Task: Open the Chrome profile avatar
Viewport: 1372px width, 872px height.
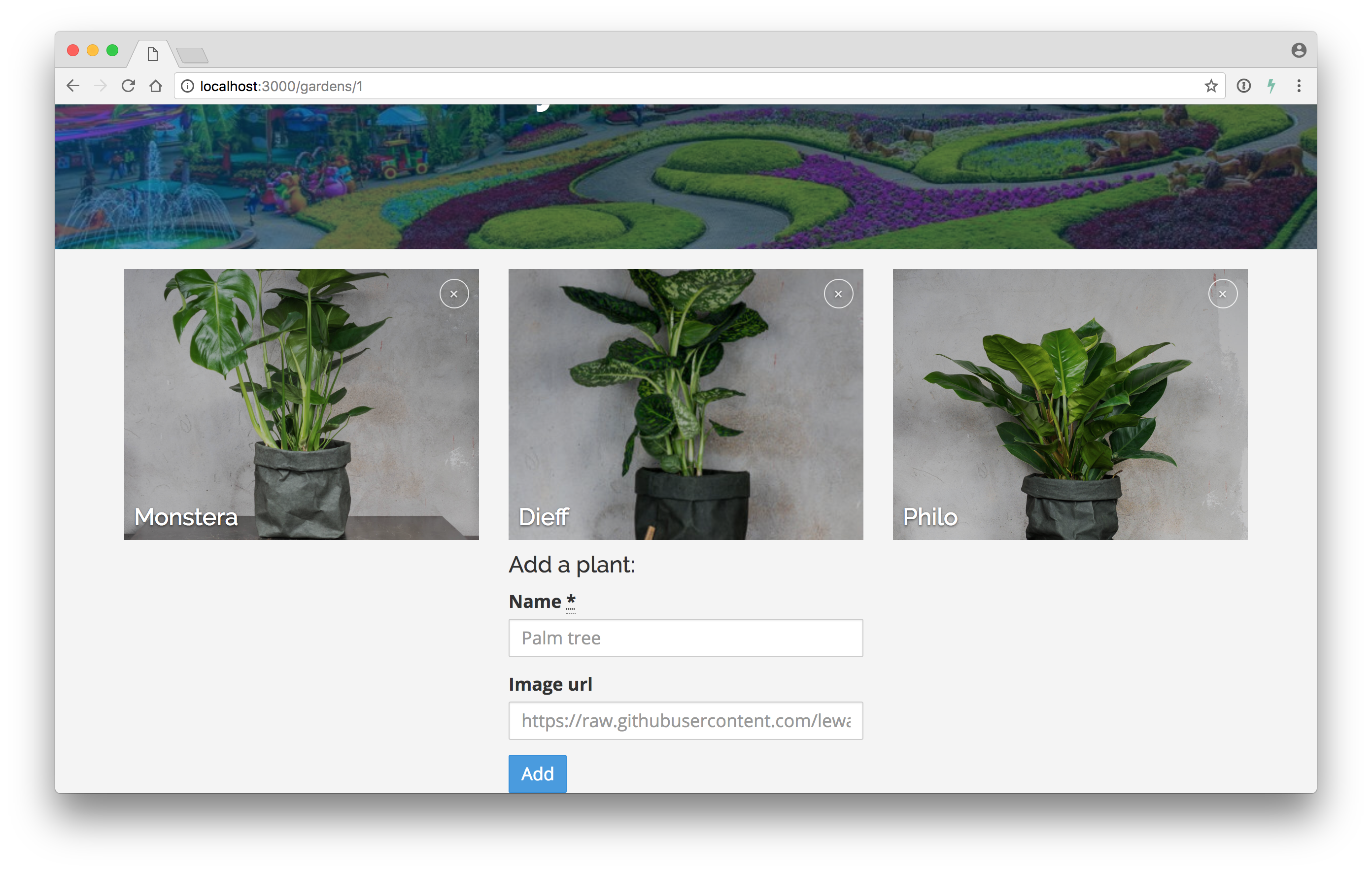Action: point(1299,50)
